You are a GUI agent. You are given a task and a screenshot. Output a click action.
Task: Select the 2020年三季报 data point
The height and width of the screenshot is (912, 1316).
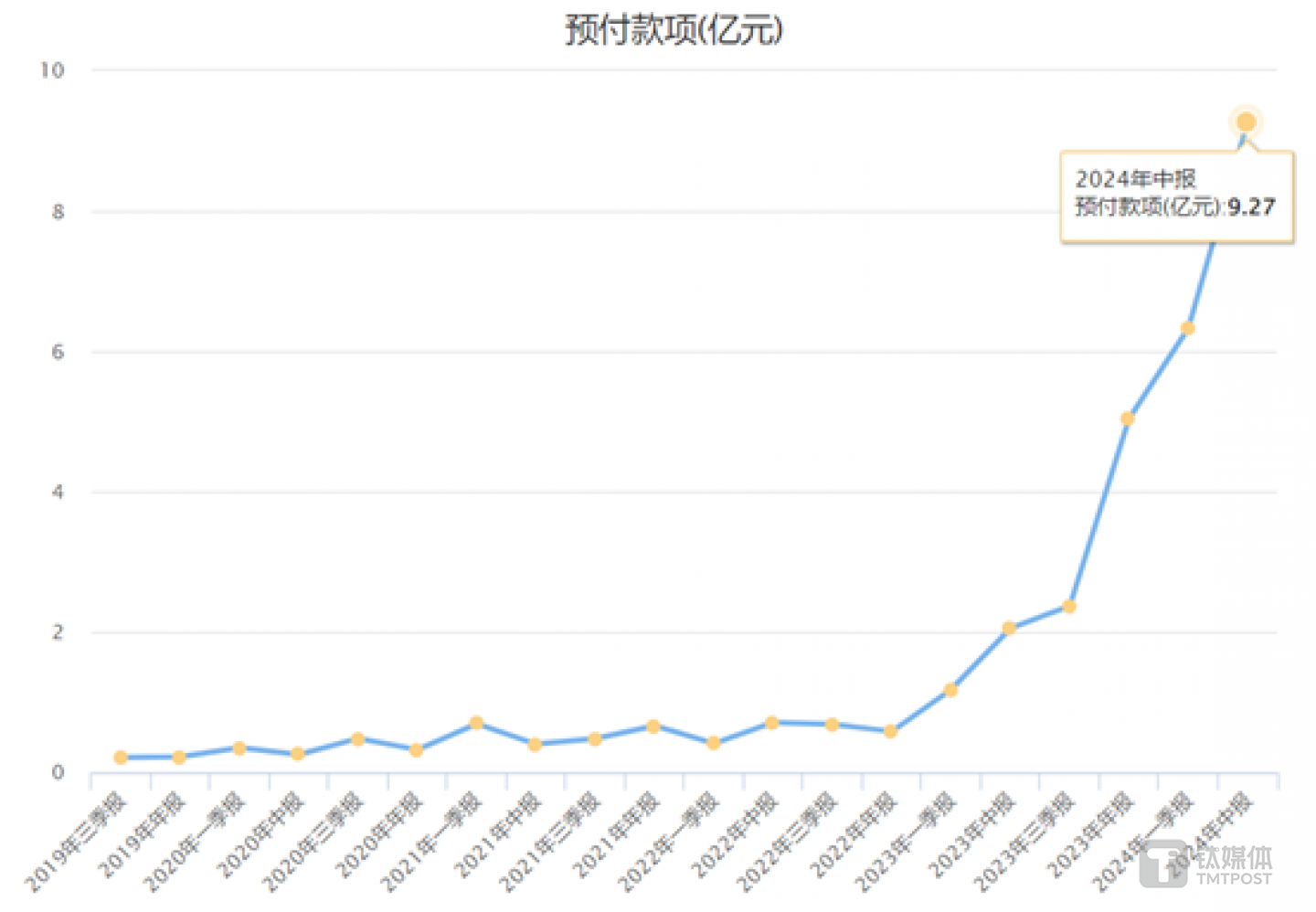[358, 738]
